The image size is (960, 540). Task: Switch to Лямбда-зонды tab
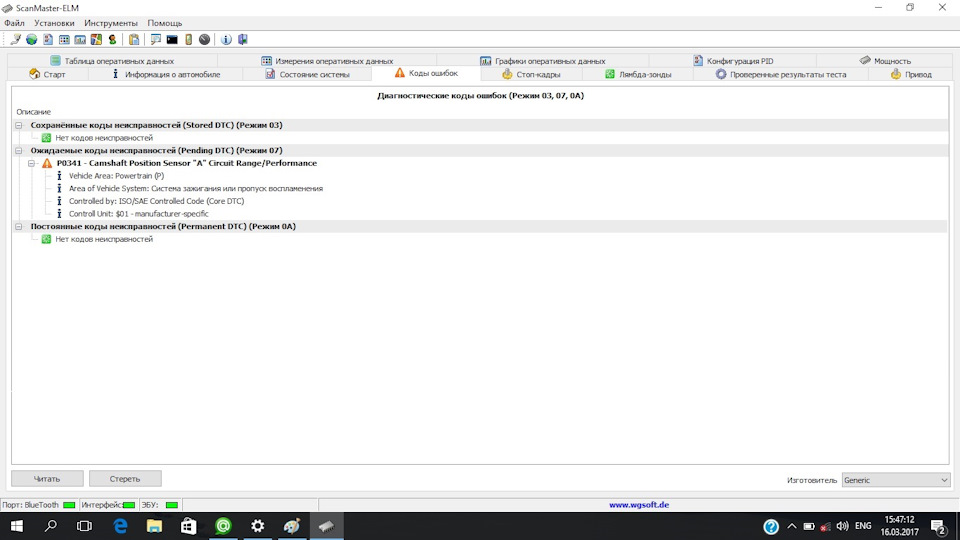(x=638, y=74)
